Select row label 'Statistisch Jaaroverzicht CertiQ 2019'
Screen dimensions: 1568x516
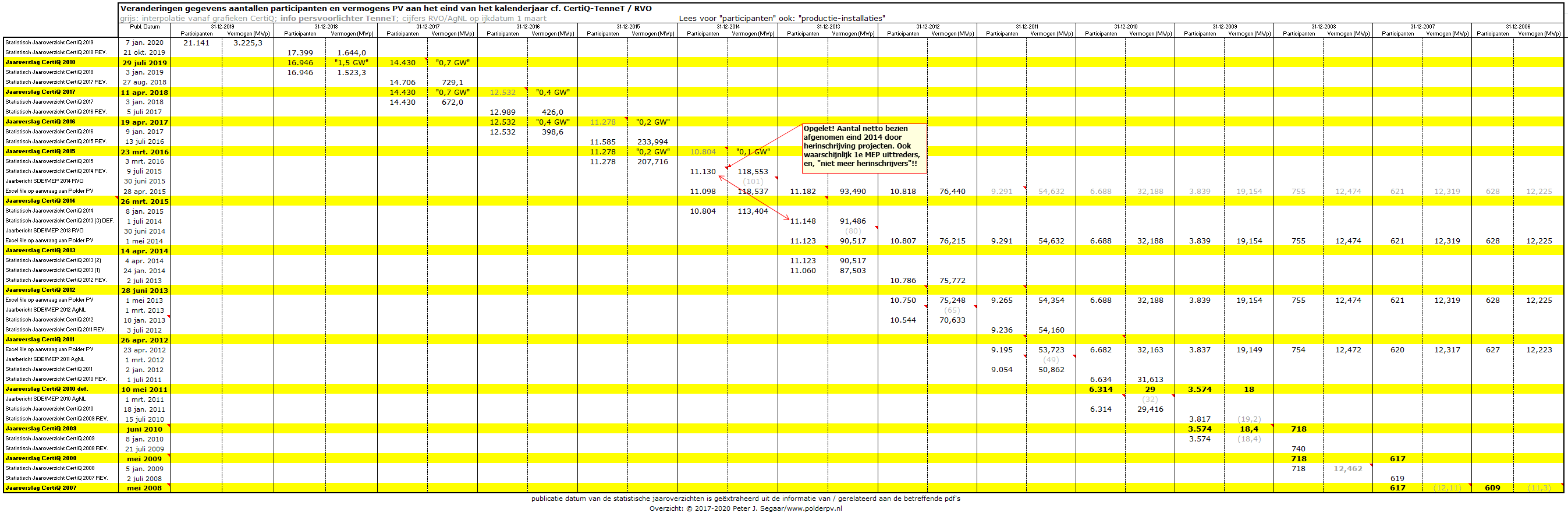[x=49, y=43]
